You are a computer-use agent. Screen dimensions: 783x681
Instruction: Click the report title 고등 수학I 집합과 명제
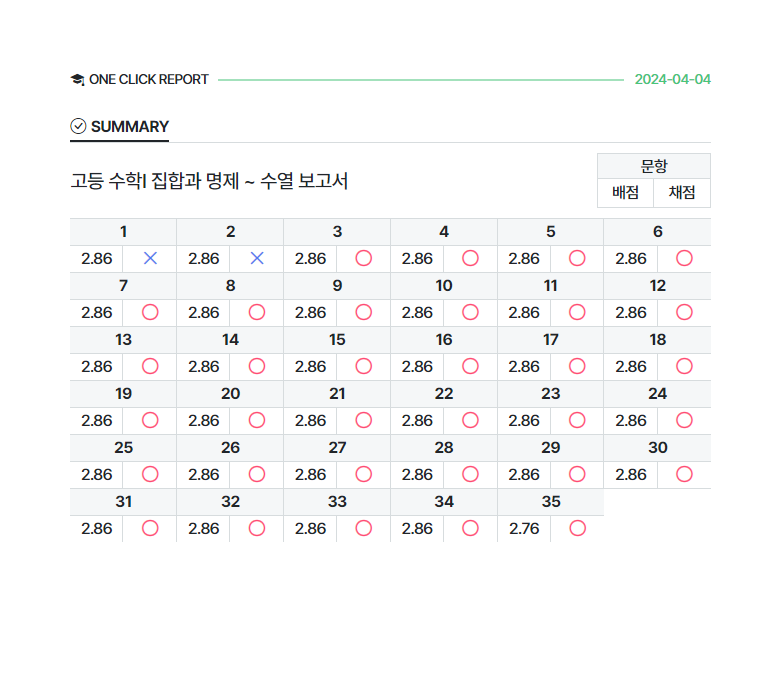pos(209,181)
